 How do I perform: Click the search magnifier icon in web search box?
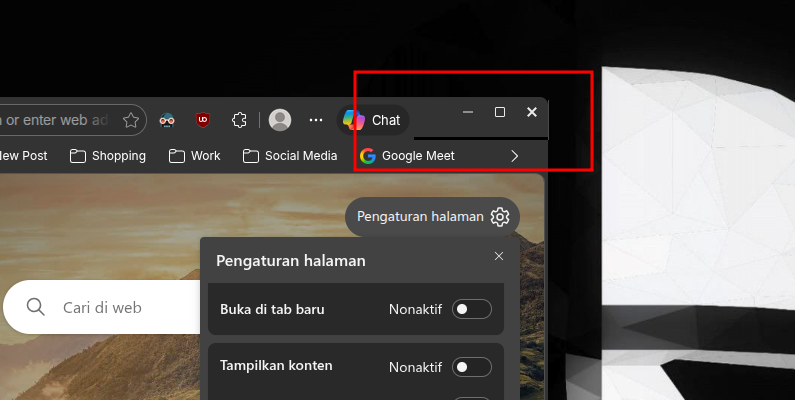point(36,307)
